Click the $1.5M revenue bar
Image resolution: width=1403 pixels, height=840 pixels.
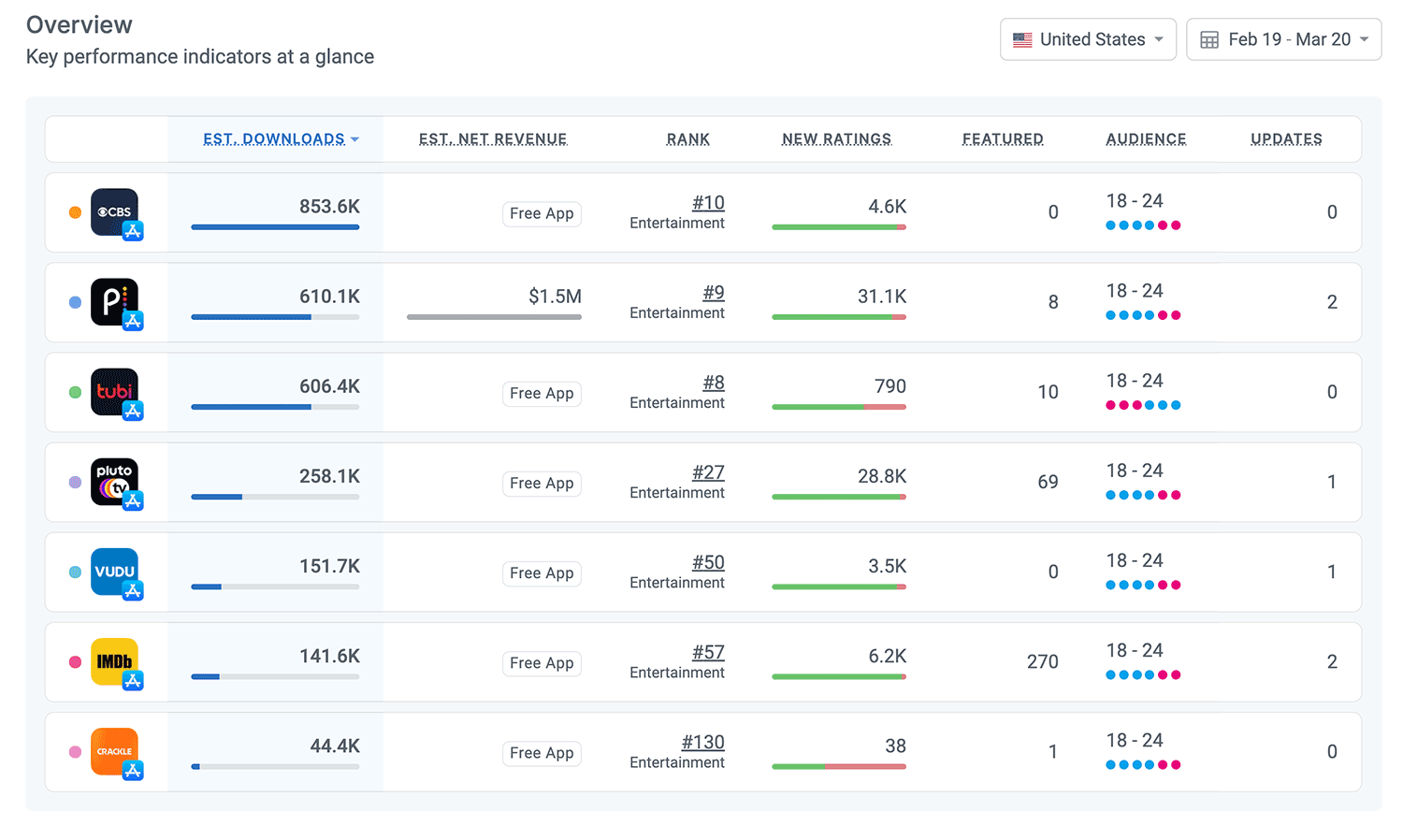click(x=494, y=317)
